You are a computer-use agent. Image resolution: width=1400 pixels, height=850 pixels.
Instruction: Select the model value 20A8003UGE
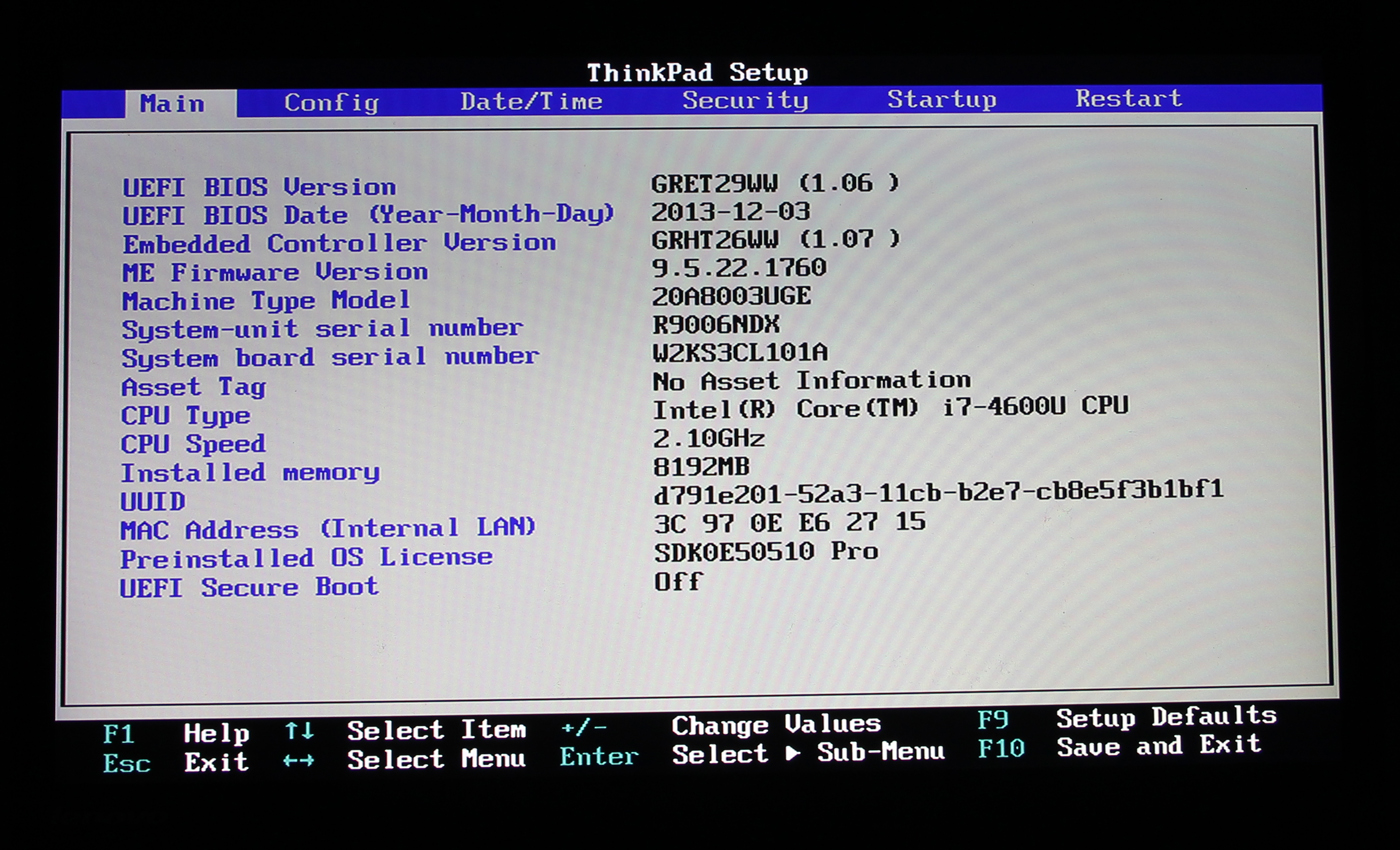731,296
